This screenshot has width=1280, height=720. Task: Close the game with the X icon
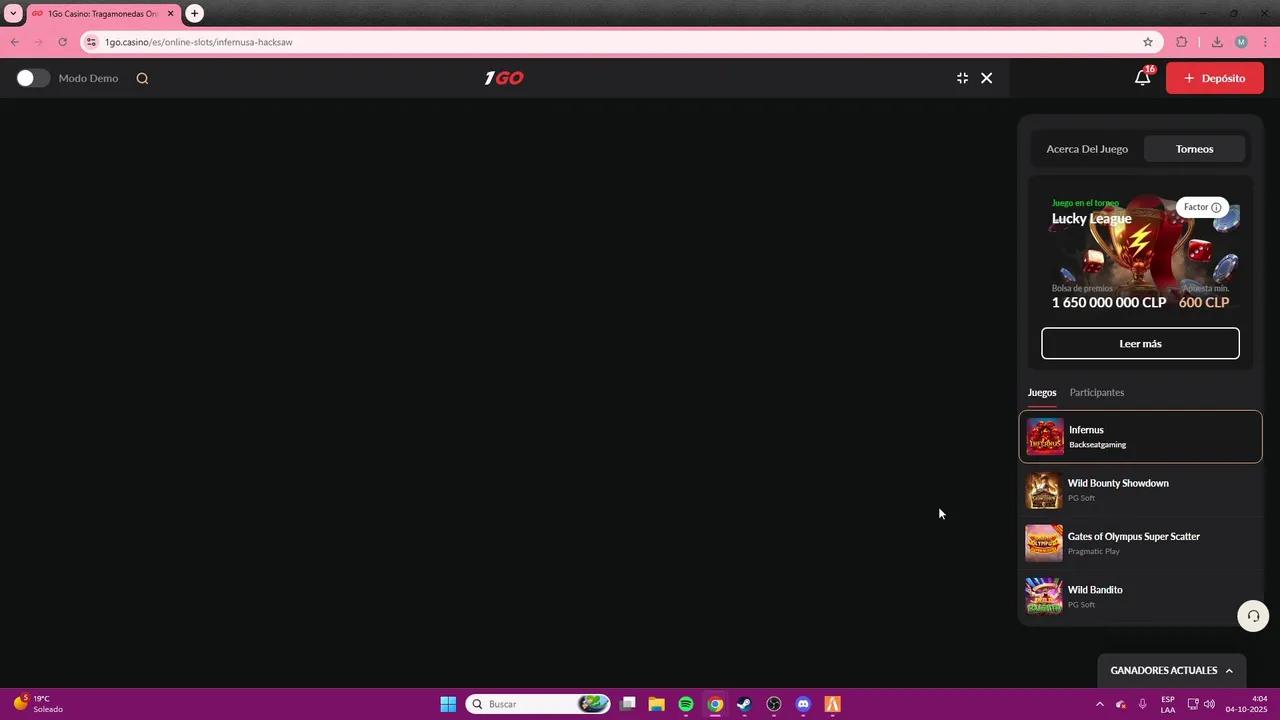(986, 78)
